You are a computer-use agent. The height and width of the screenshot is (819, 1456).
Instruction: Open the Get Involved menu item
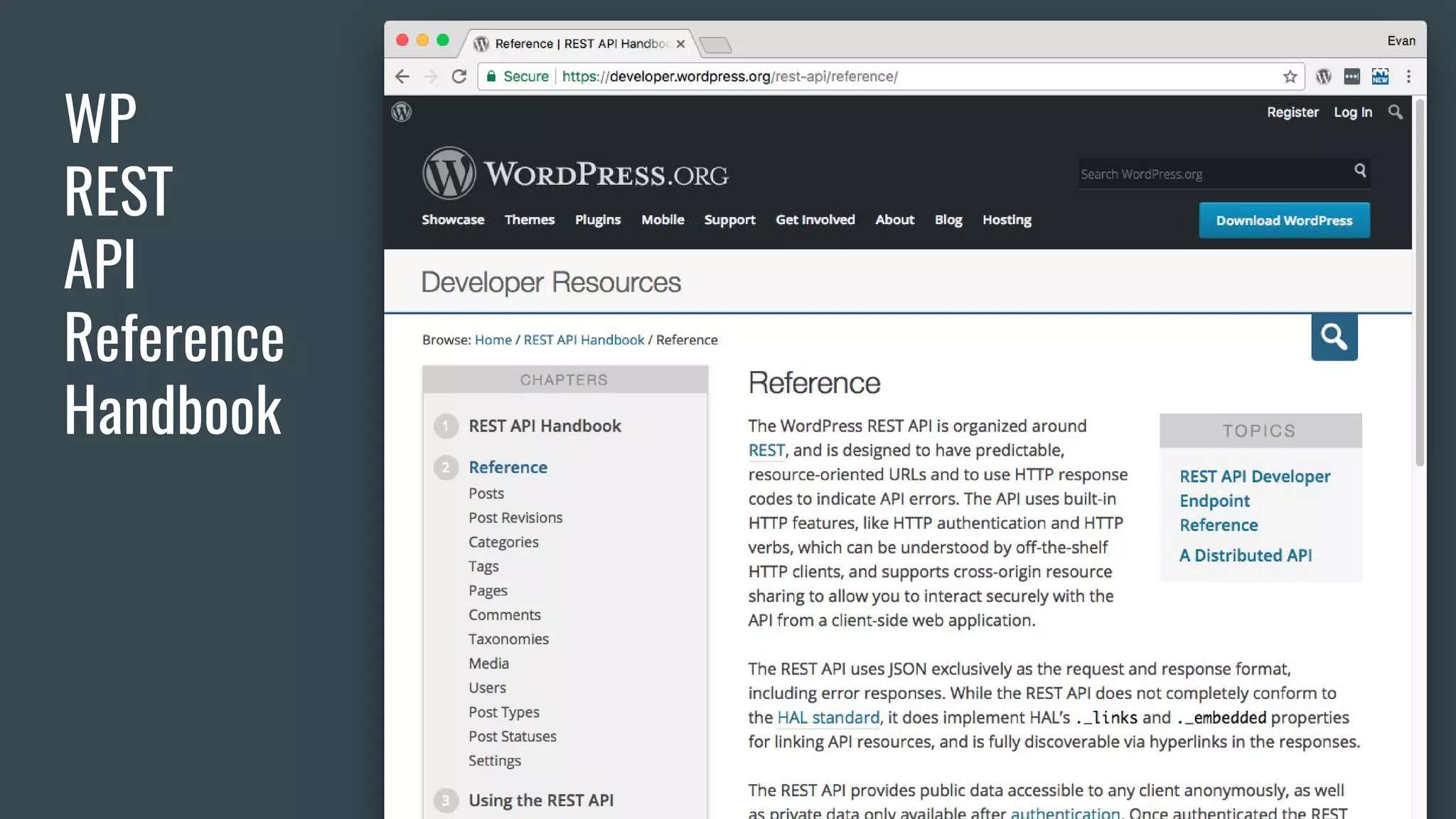(815, 220)
